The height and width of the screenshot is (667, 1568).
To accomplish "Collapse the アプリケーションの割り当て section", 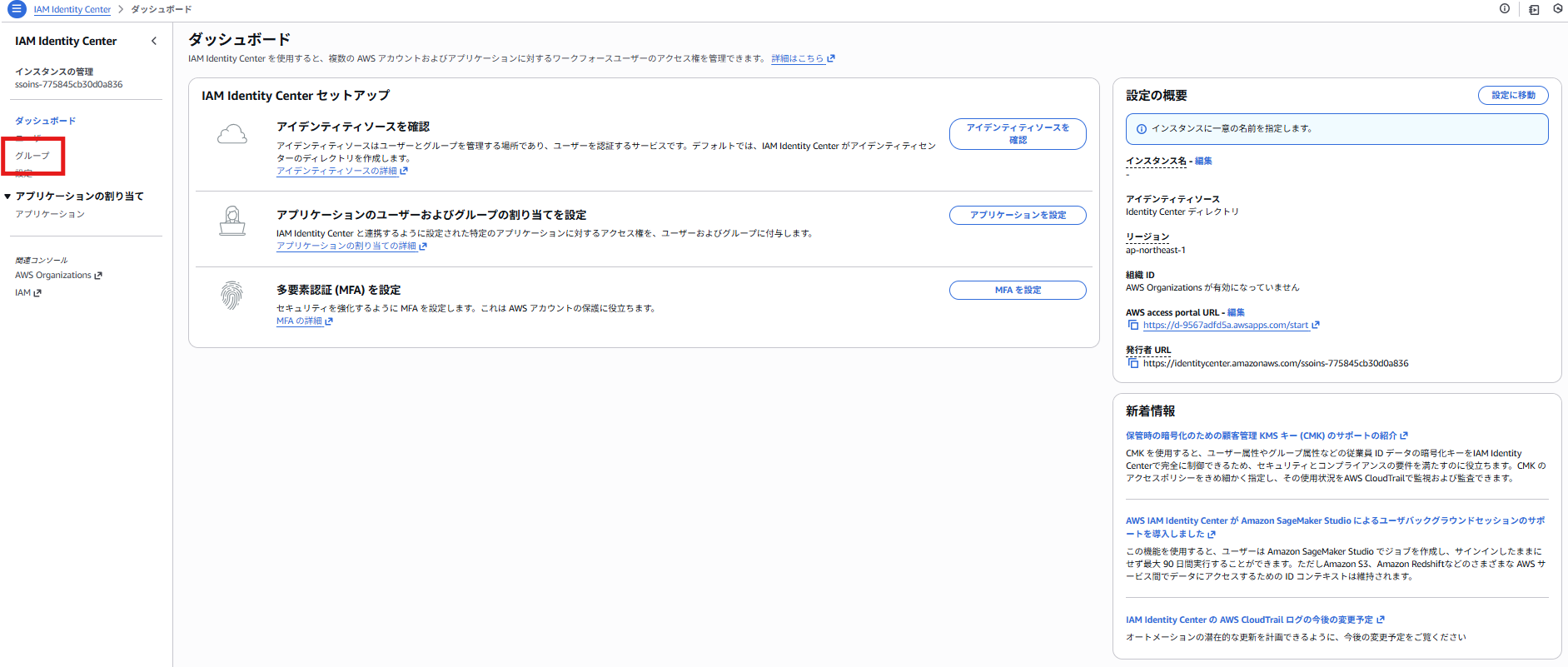I will (7, 197).
